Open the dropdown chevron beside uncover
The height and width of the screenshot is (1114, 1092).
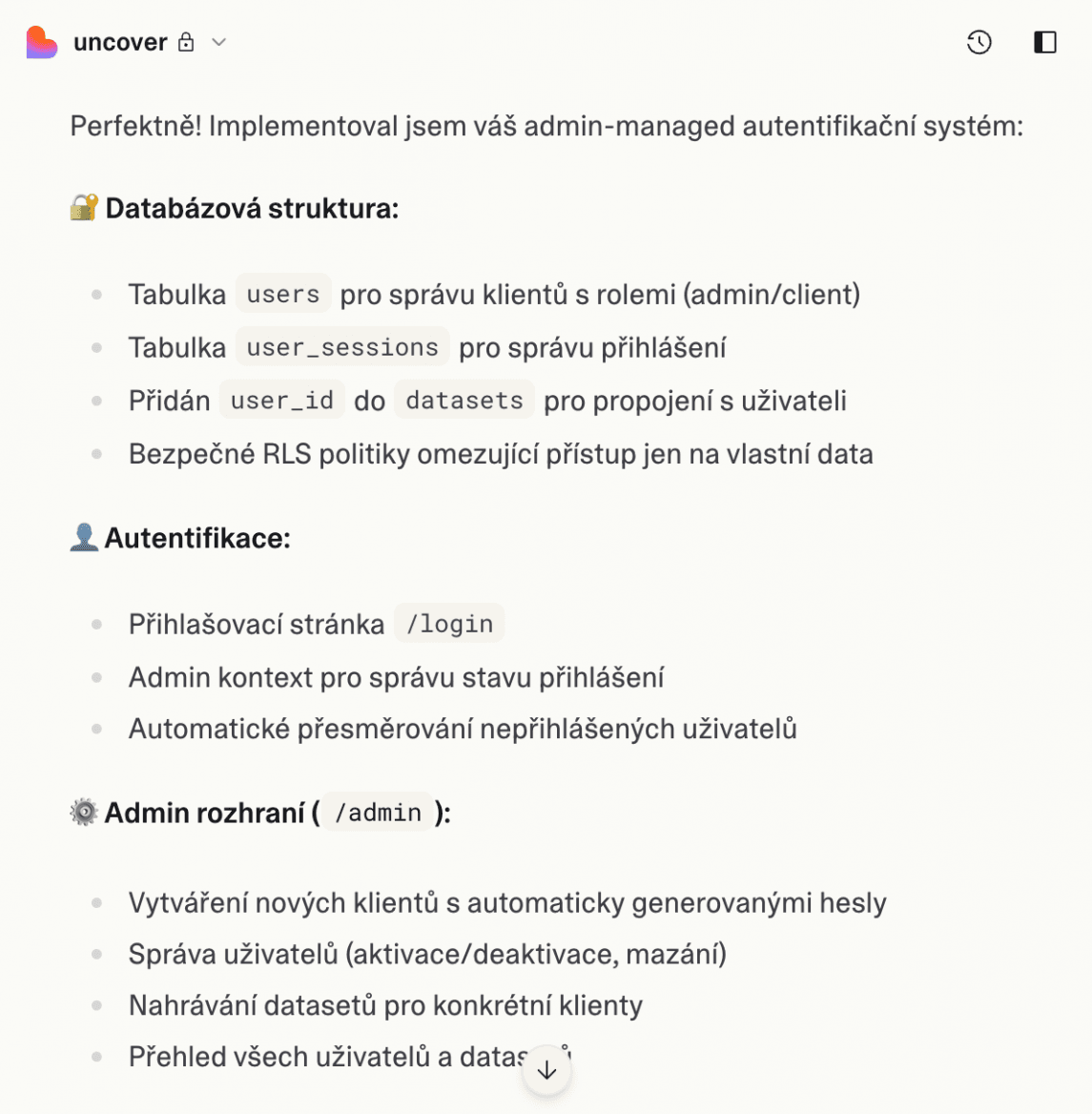tap(218, 42)
